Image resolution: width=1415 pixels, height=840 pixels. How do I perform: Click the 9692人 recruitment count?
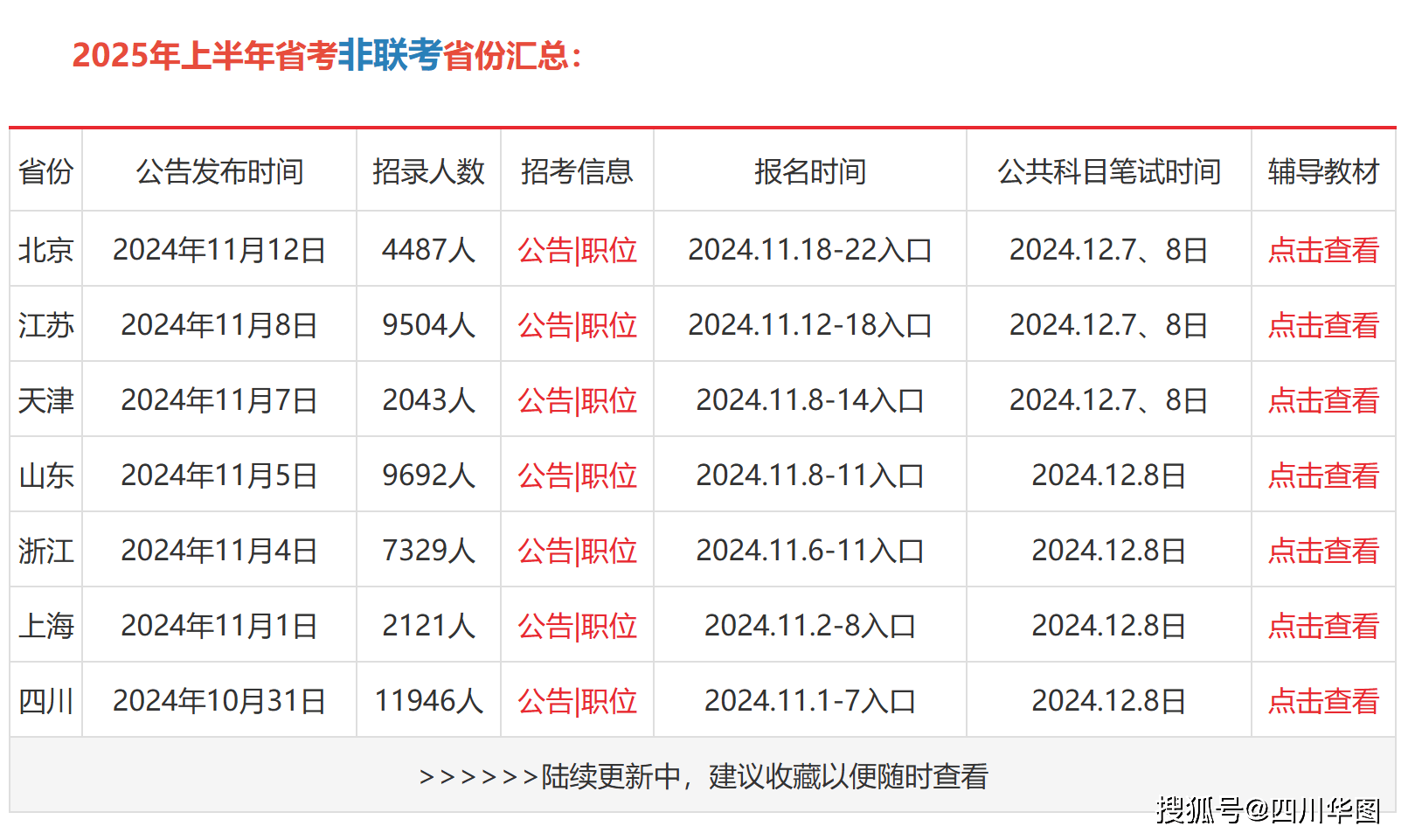coord(428,476)
